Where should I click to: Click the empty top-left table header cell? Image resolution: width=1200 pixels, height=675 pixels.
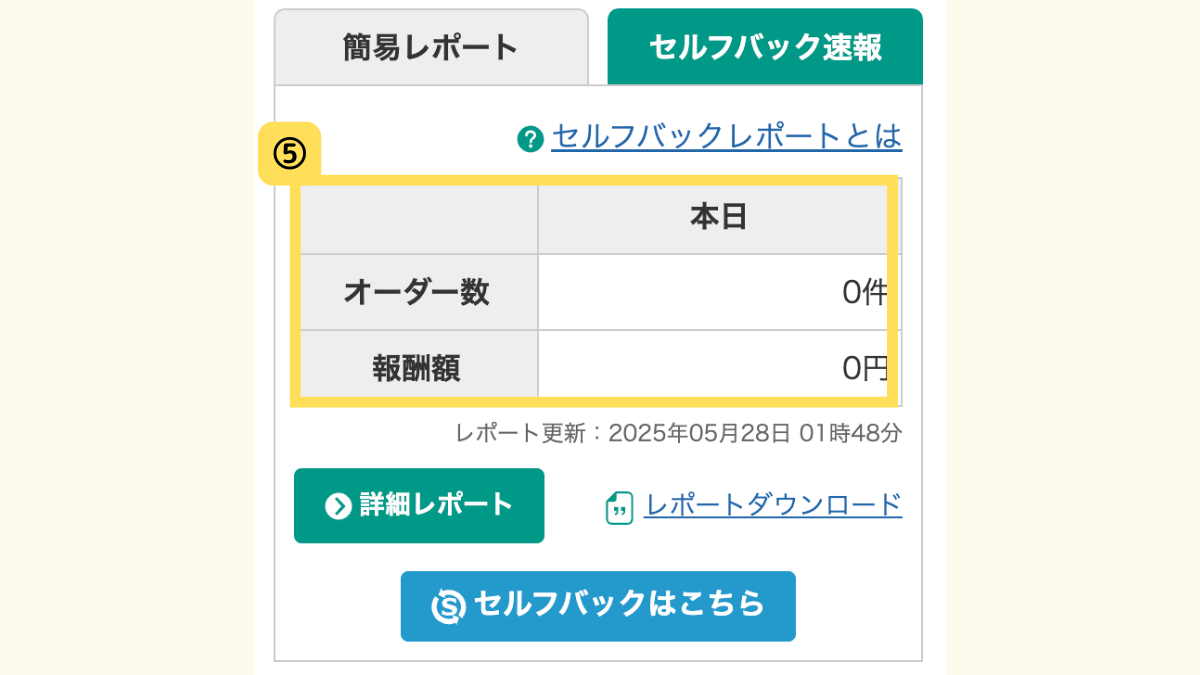[419, 218]
